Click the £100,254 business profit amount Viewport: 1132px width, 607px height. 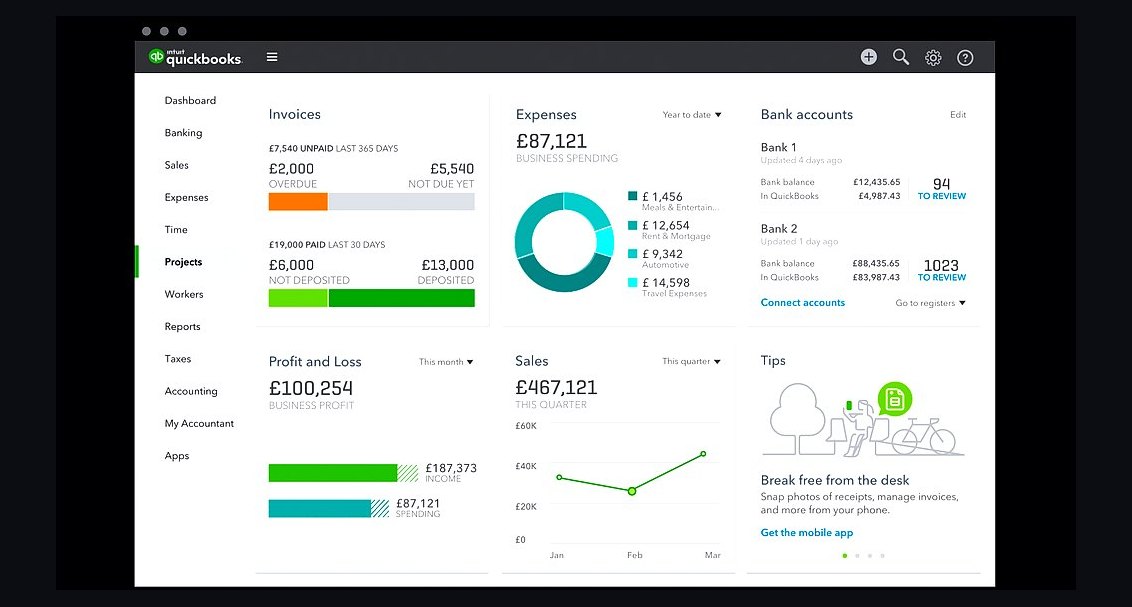point(311,388)
